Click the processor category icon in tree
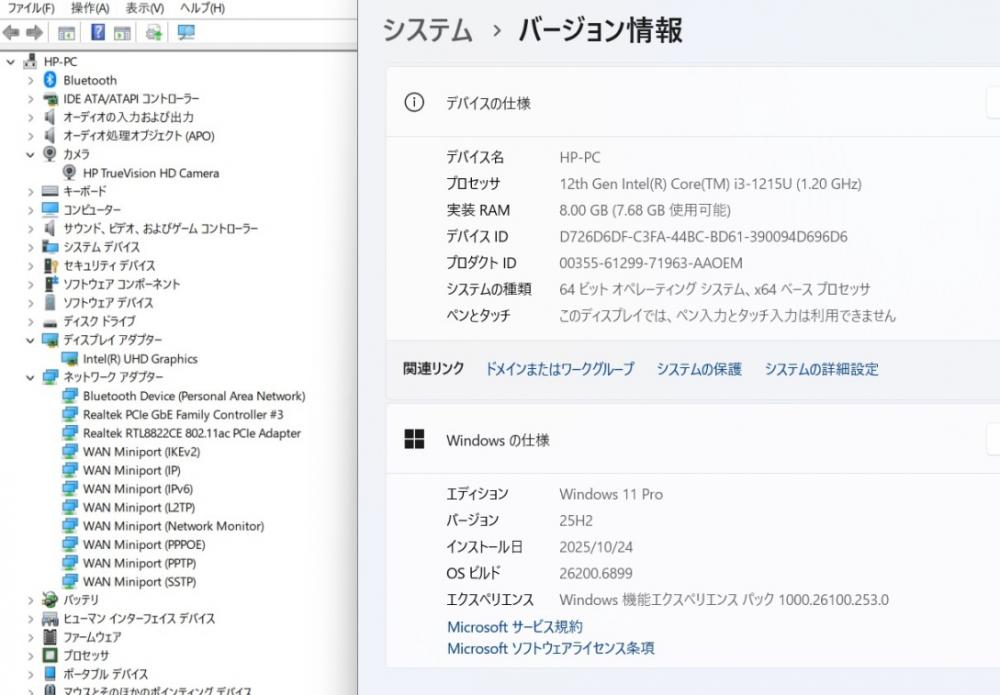The image size is (1000, 695). (x=50, y=655)
